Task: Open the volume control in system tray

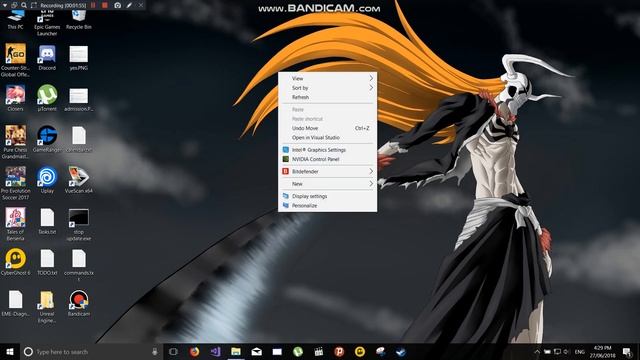Action: [x=566, y=351]
